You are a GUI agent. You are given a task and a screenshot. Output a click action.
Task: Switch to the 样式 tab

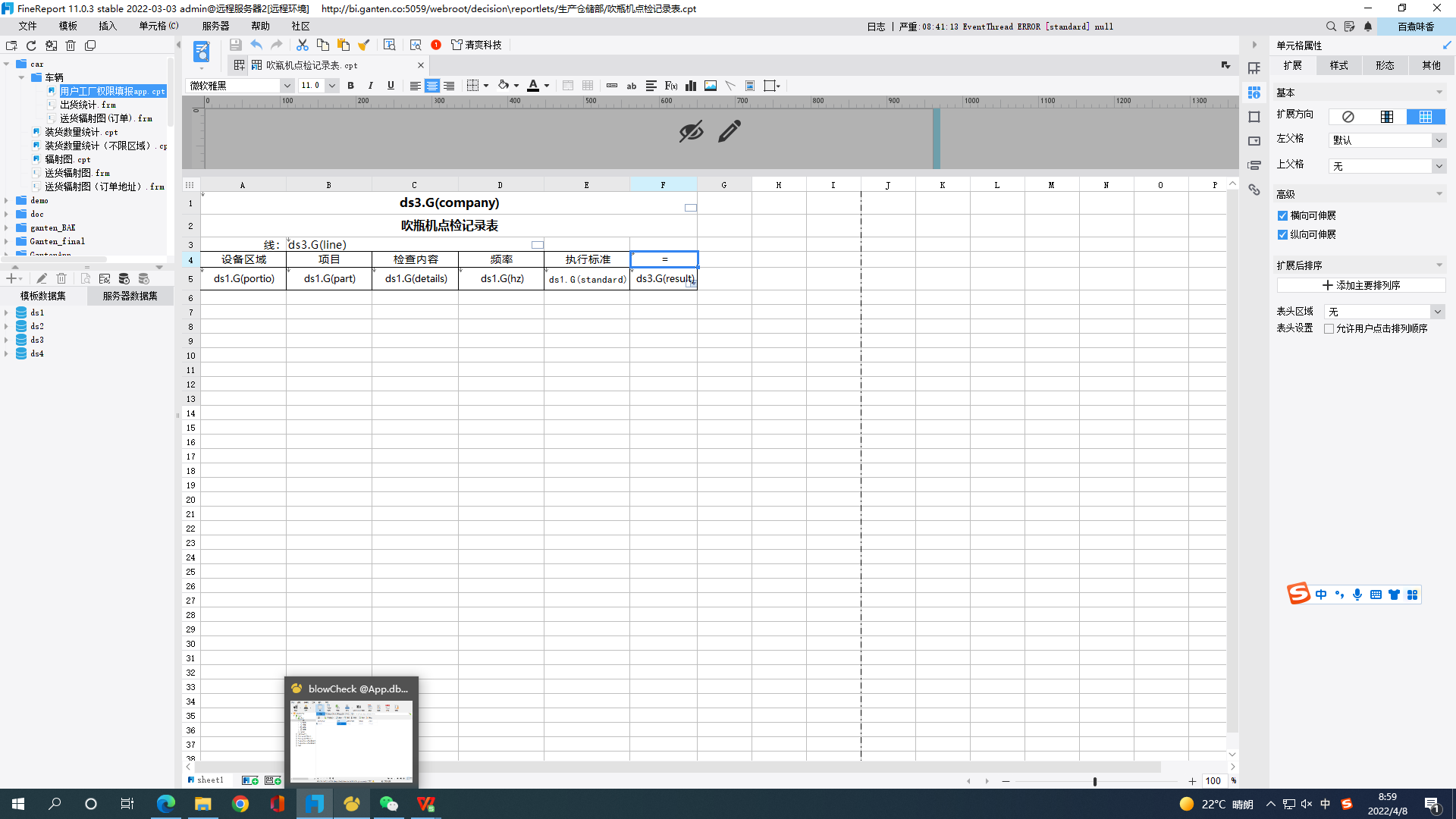click(1339, 66)
